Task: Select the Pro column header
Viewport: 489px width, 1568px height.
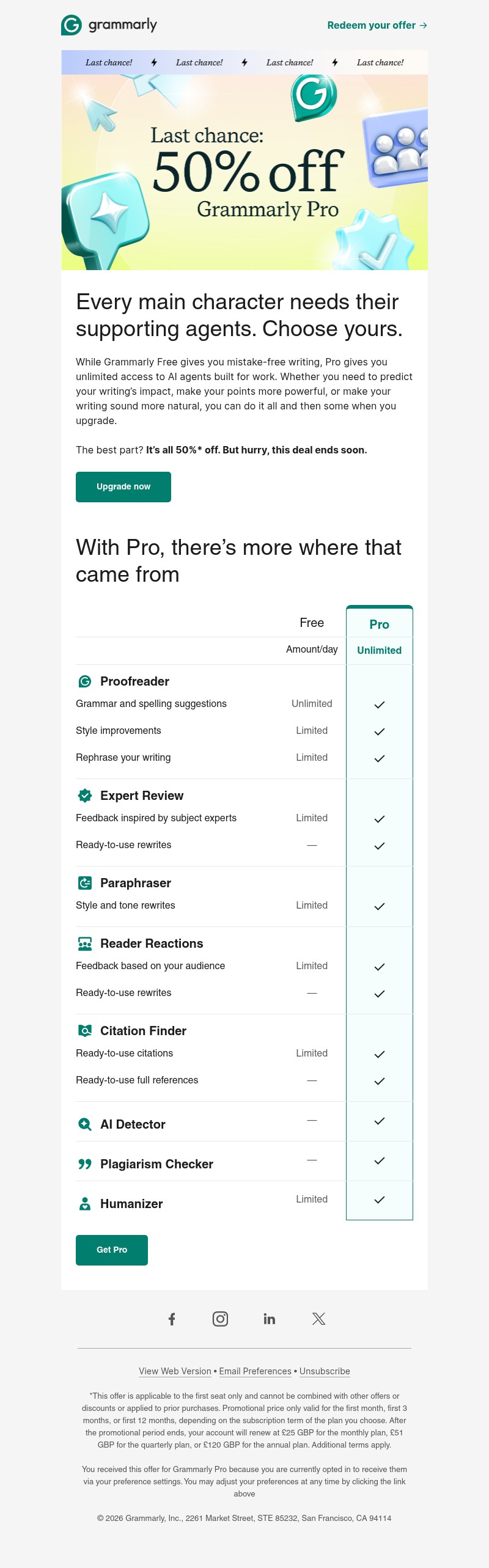Action: (379, 625)
